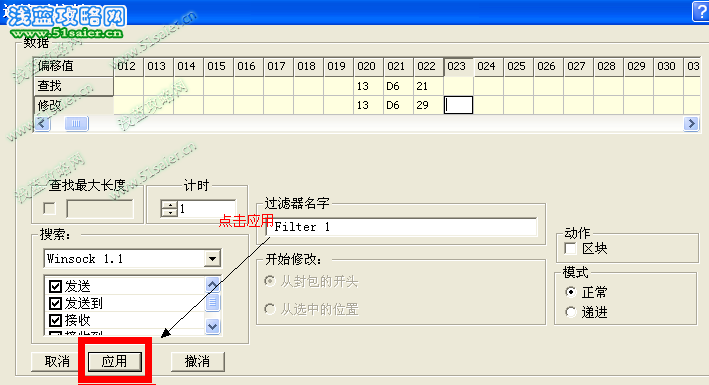Uncheck the 接收 checkbox
The height and width of the screenshot is (385, 709).
[x=55, y=320]
